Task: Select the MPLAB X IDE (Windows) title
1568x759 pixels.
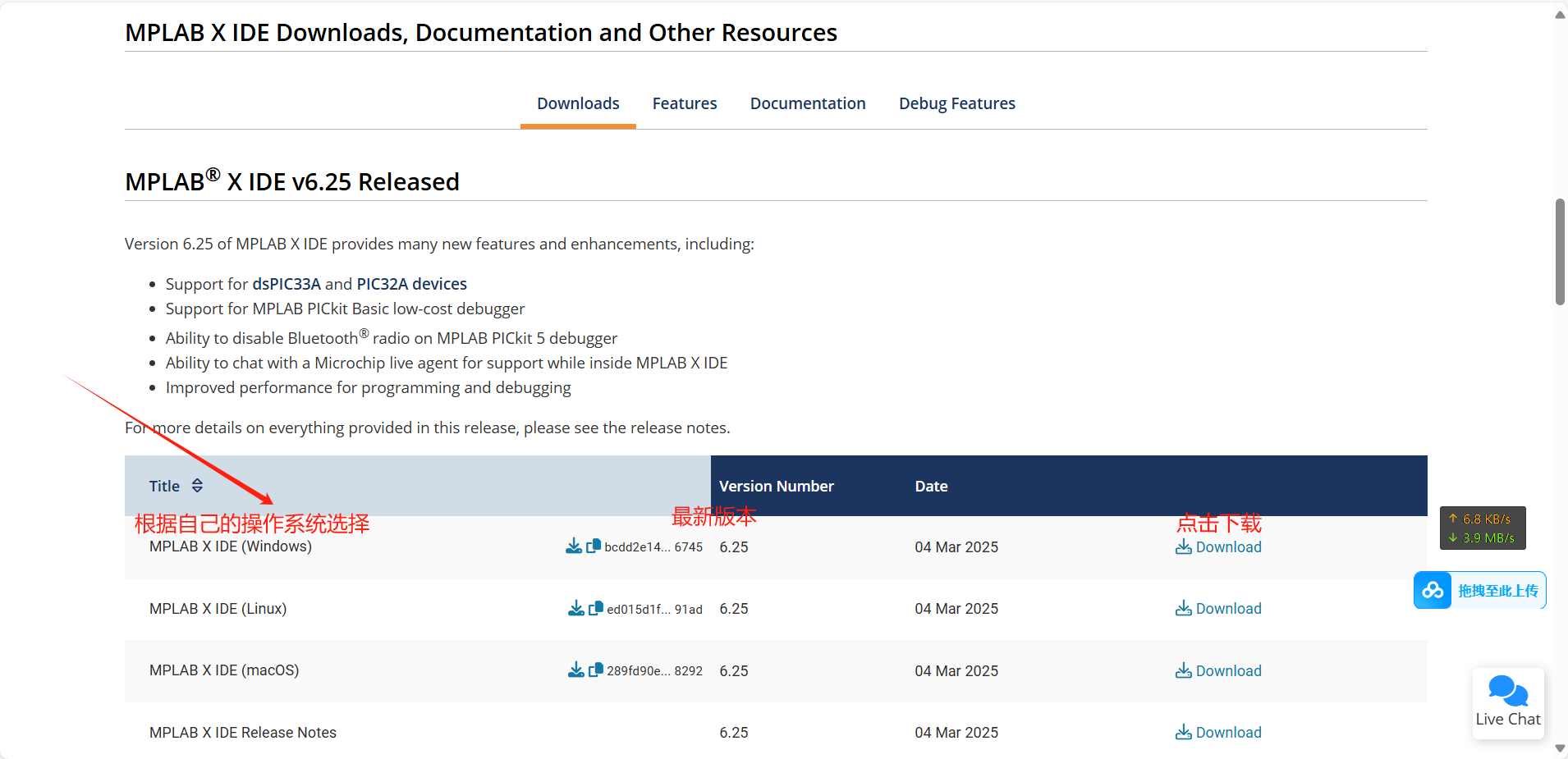Action: [231, 546]
